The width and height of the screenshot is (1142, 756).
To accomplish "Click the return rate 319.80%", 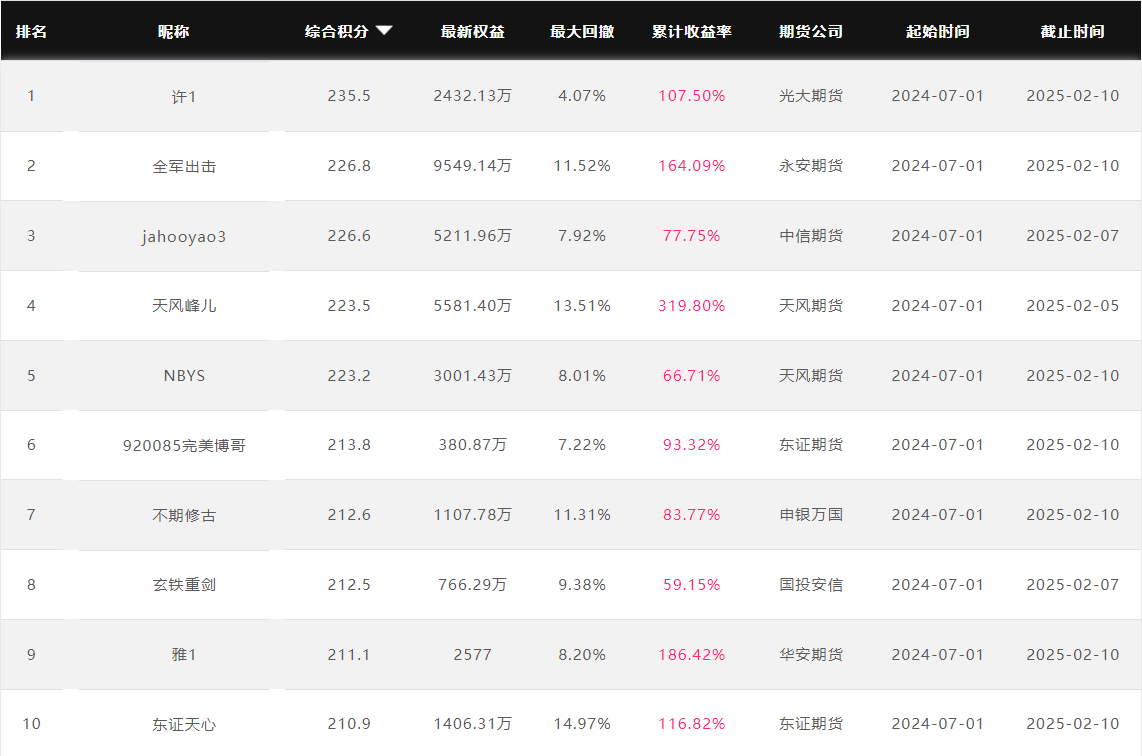I will tap(692, 306).
